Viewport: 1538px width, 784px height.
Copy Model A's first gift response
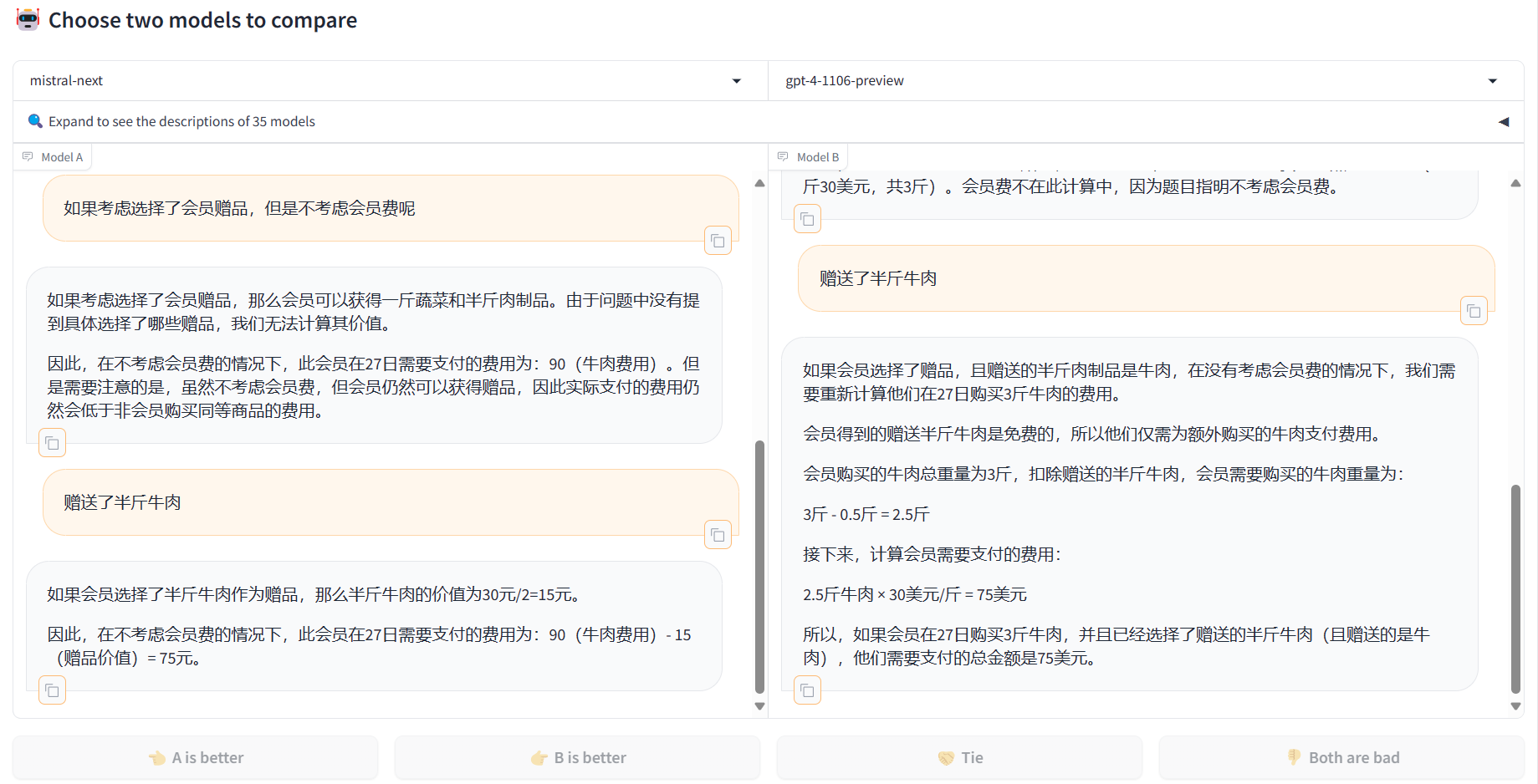(52, 443)
